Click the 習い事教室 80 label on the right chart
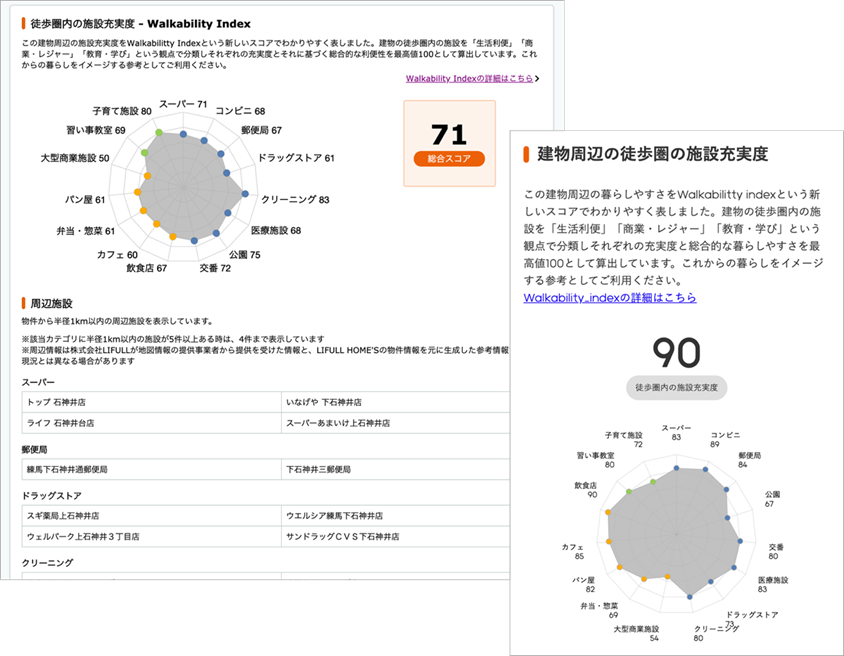 [595, 460]
